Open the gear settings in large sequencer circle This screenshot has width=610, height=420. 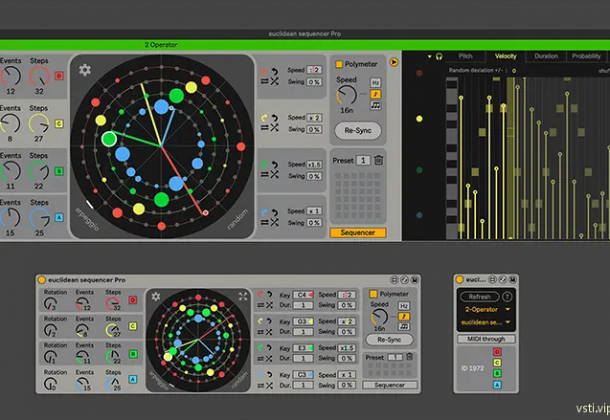coord(85,70)
